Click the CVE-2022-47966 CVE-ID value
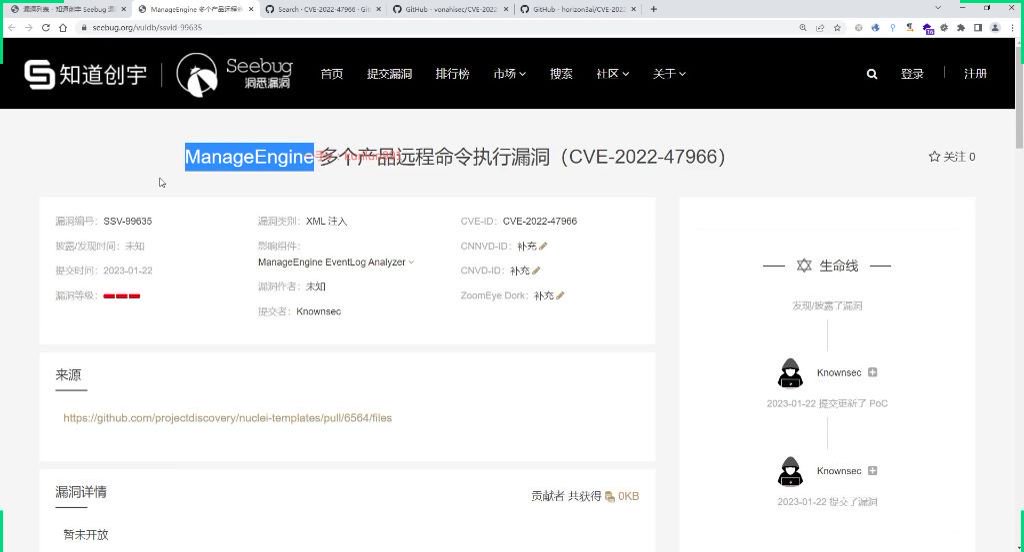Image resolution: width=1024 pixels, height=552 pixels. click(x=539, y=221)
